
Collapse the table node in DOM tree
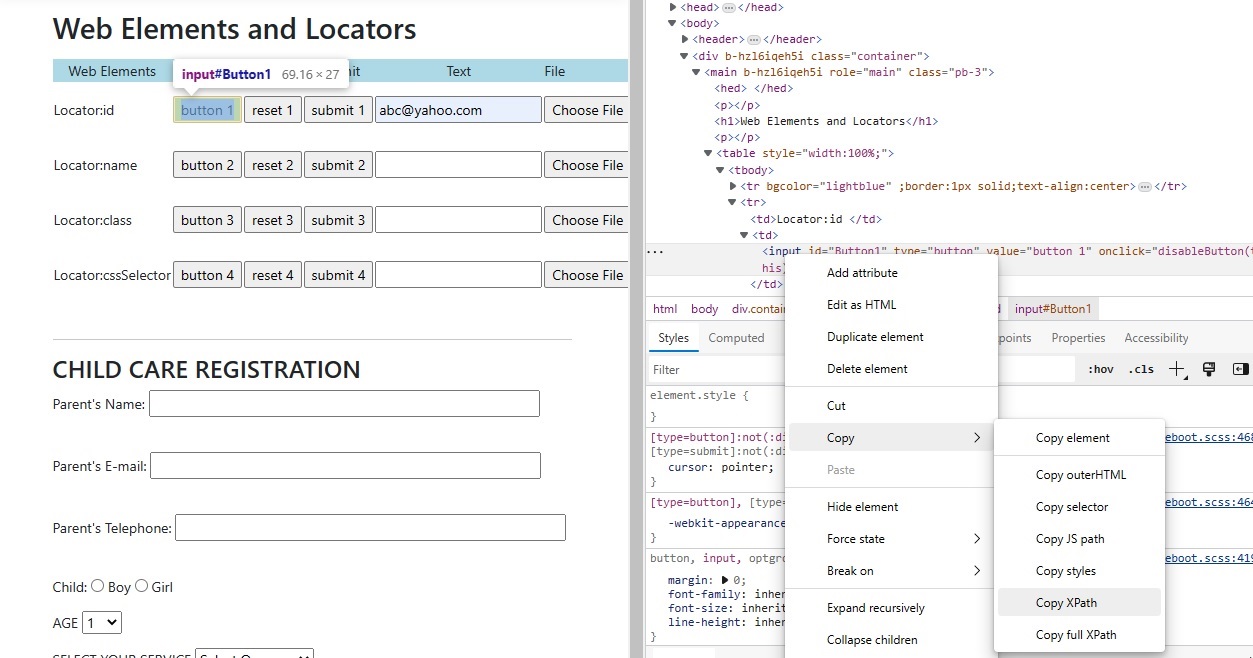click(709, 153)
